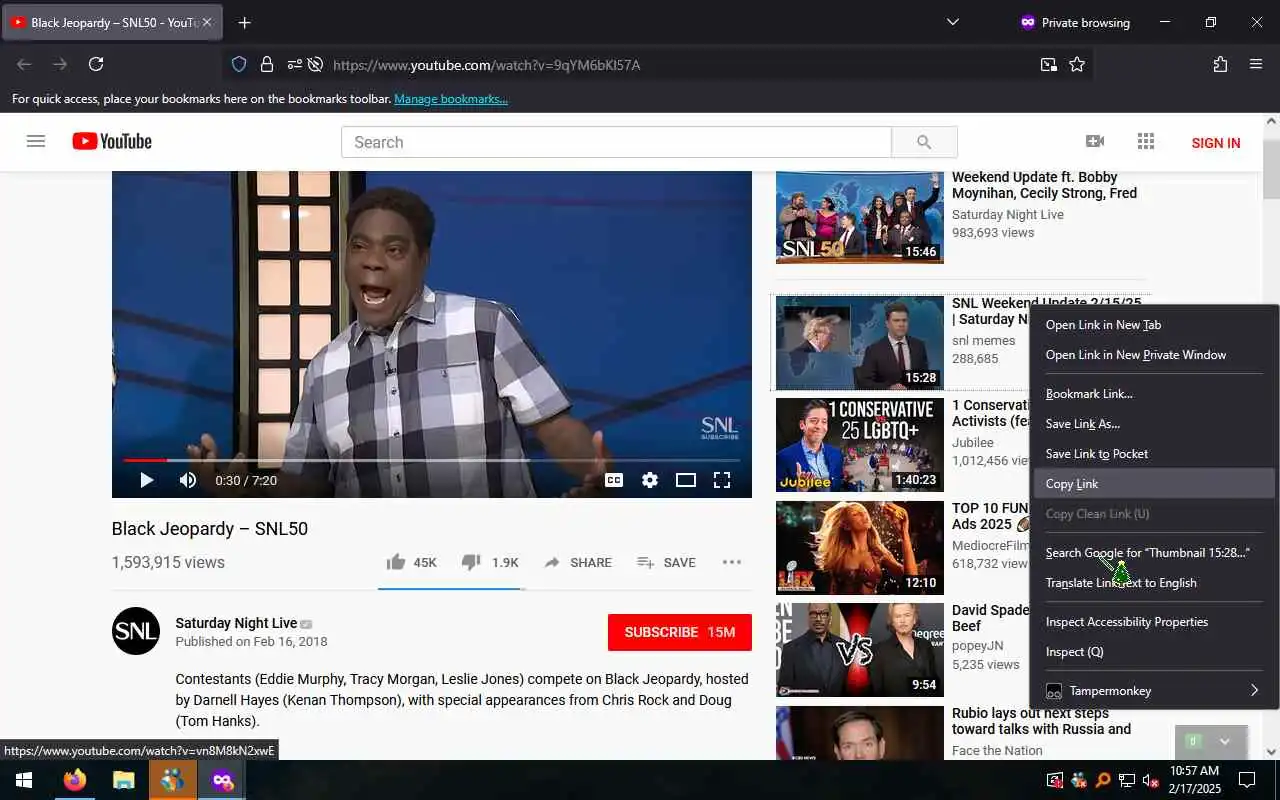
Task: Open Weekend Update 15:46 thumbnail
Action: pos(859,217)
